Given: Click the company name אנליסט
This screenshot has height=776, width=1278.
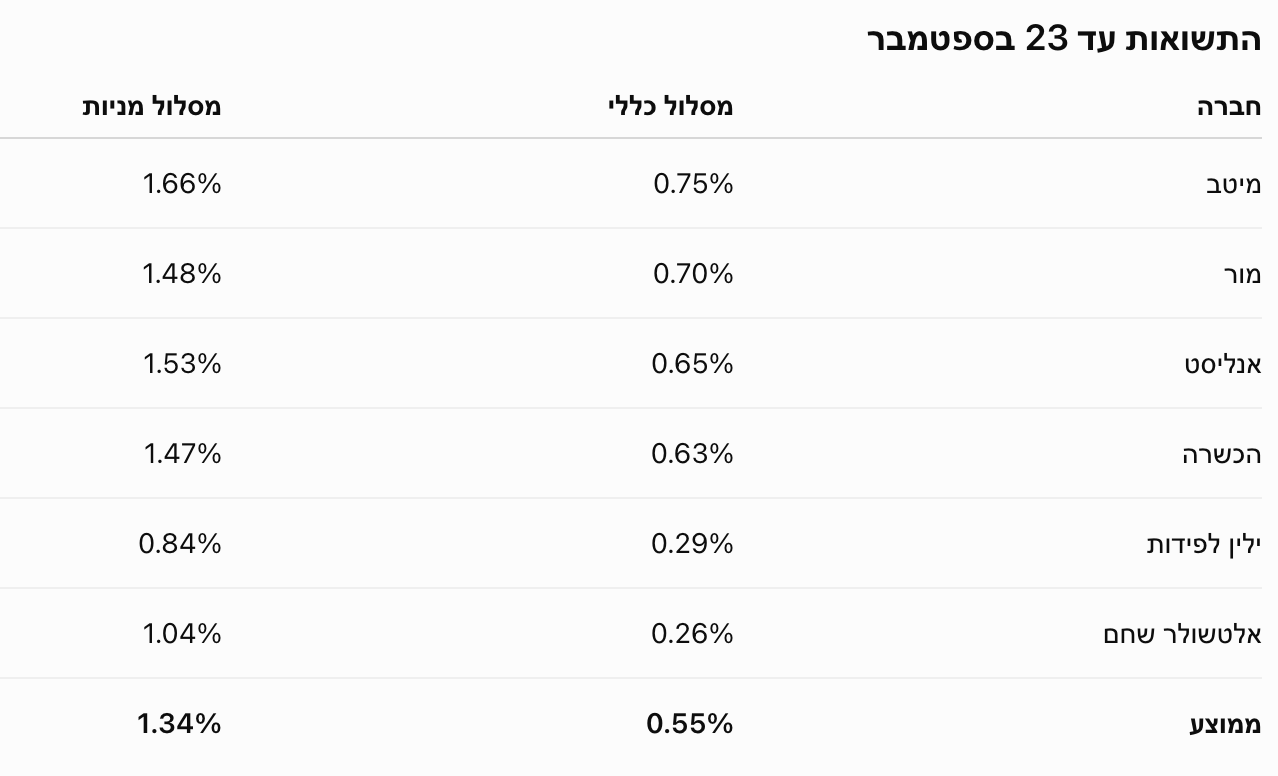Looking at the screenshot, I should pyautogui.click(x=1222, y=364).
